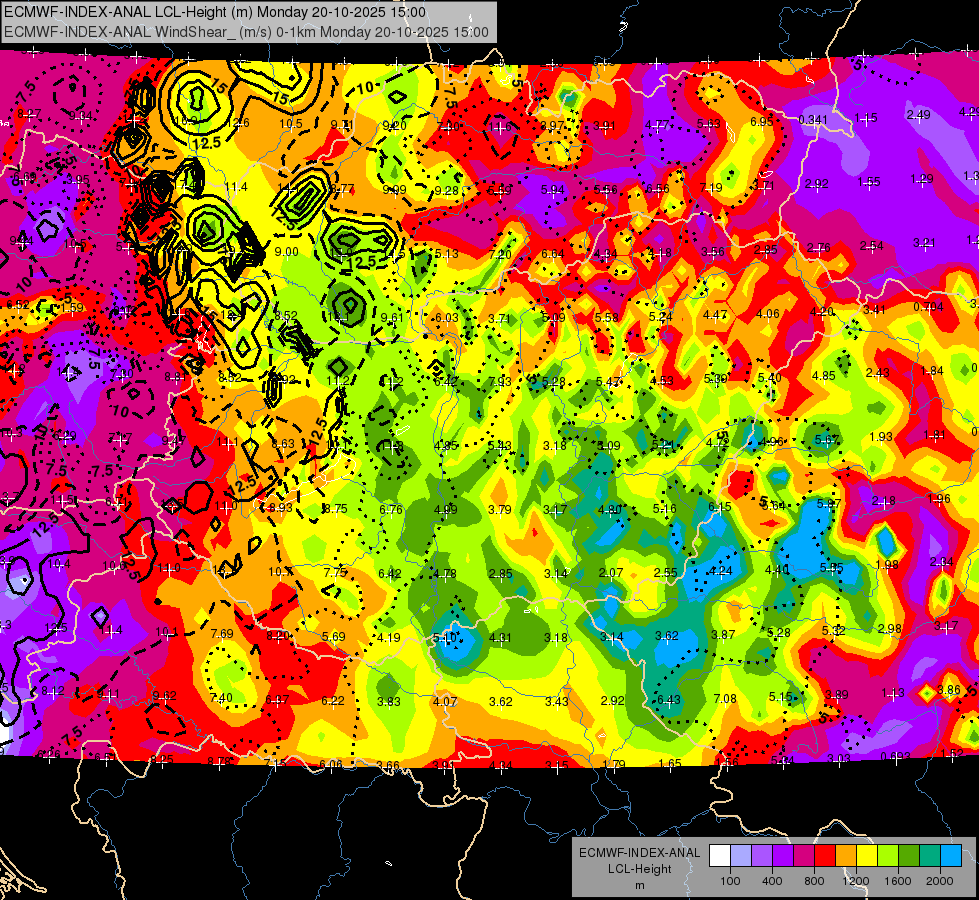Click the grid value 3.89
This screenshot has height=900, width=979.
tap(837, 695)
